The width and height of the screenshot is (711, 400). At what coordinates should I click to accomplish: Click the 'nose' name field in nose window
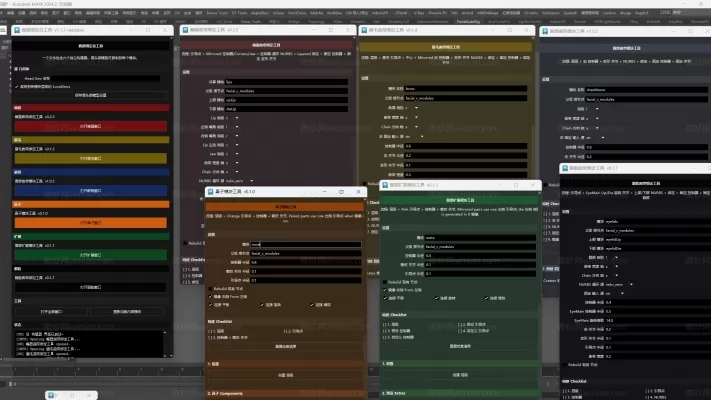click(x=306, y=244)
